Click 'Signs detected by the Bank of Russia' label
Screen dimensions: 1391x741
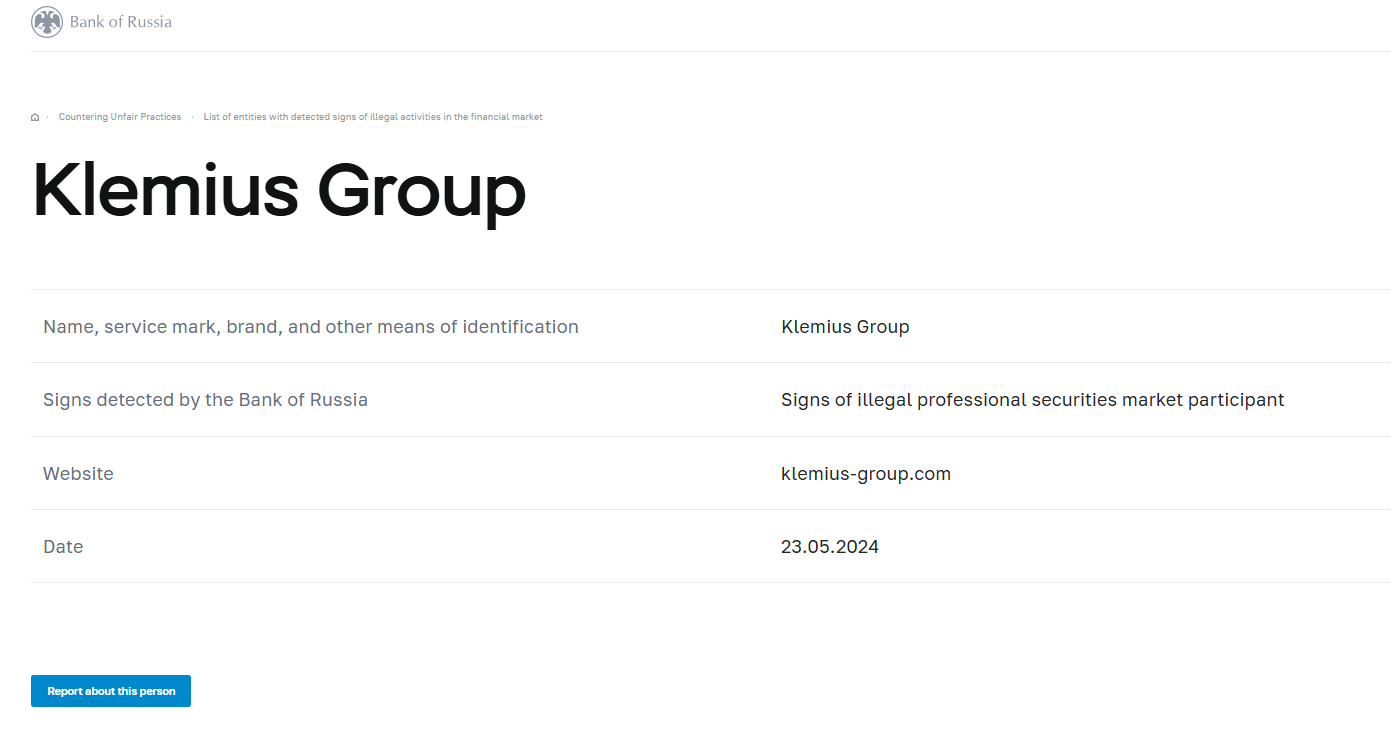point(205,400)
